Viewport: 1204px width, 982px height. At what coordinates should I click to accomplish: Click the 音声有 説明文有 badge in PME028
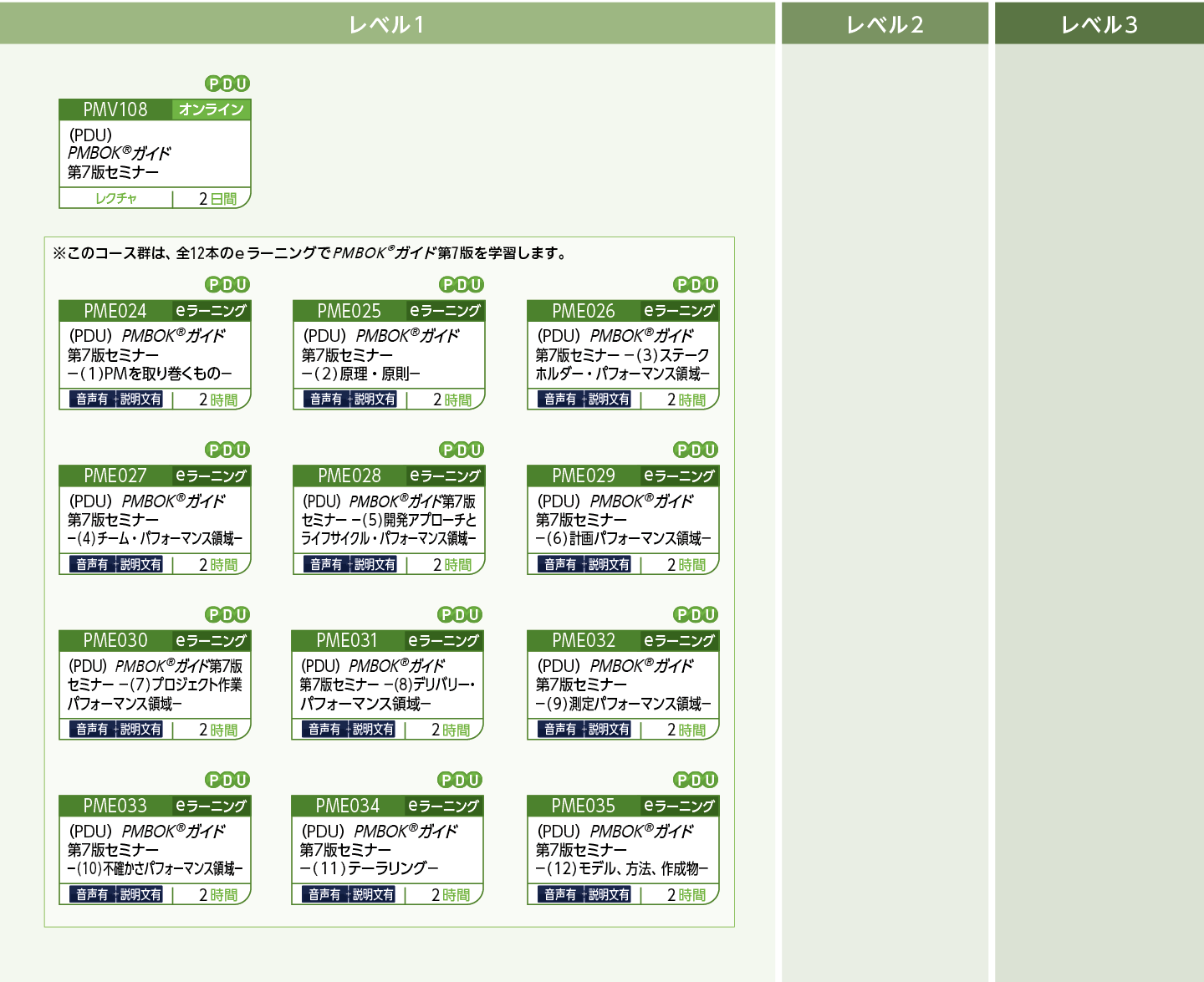pyautogui.click(x=350, y=565)
